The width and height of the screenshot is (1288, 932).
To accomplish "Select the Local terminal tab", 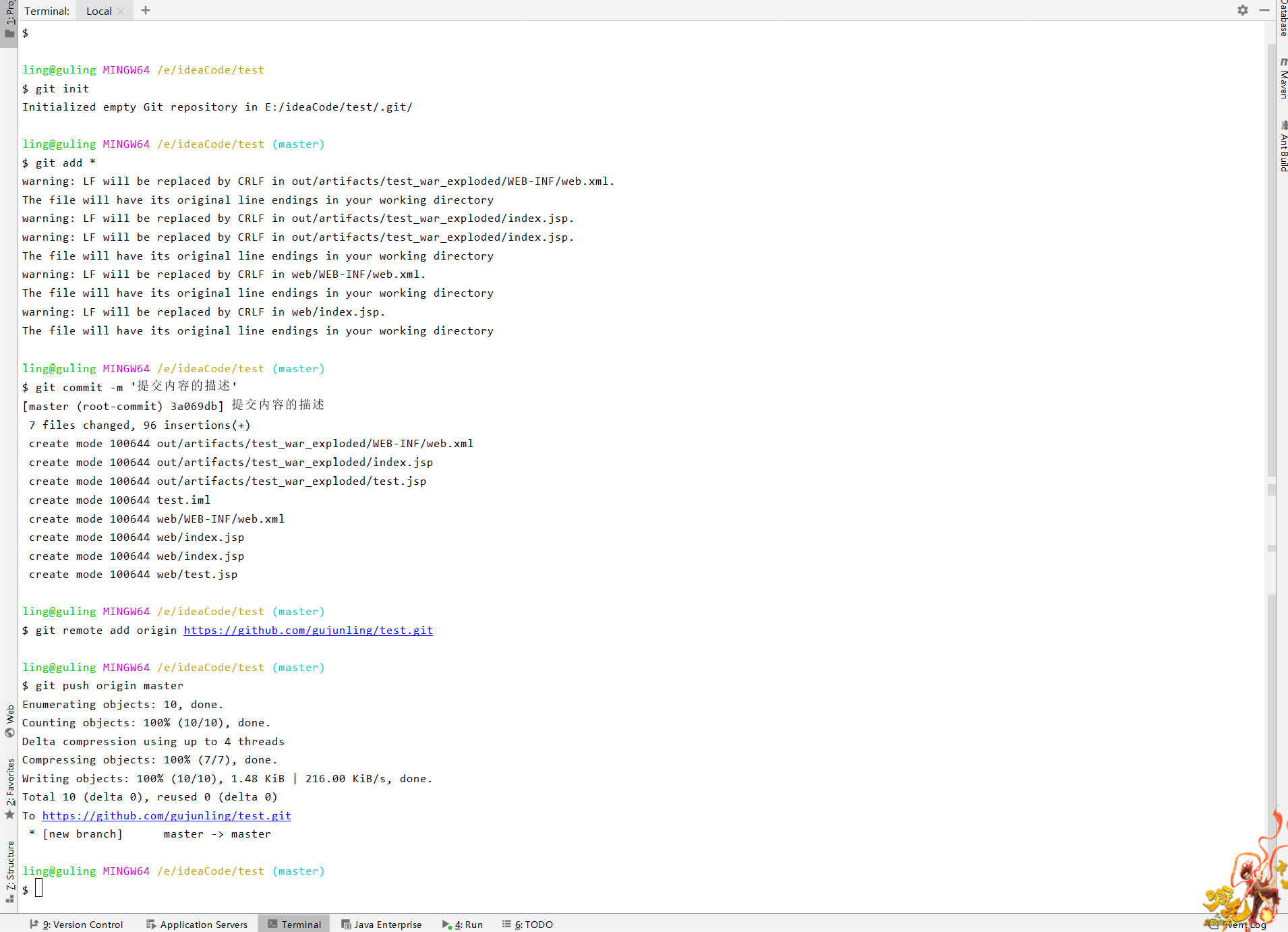I will click(98, 11).
